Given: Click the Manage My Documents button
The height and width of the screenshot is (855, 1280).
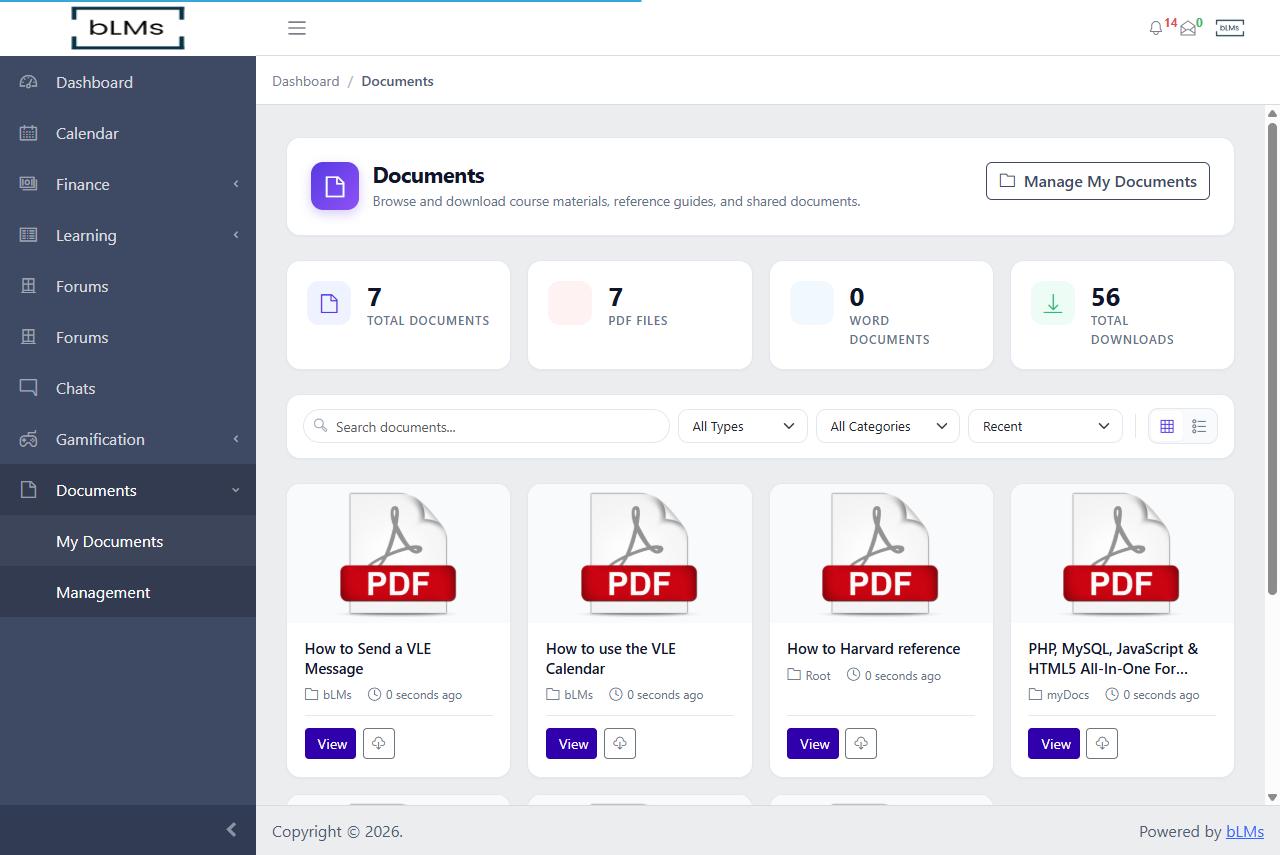Looking at the screenshot, I should click(x=1098, y=181).
